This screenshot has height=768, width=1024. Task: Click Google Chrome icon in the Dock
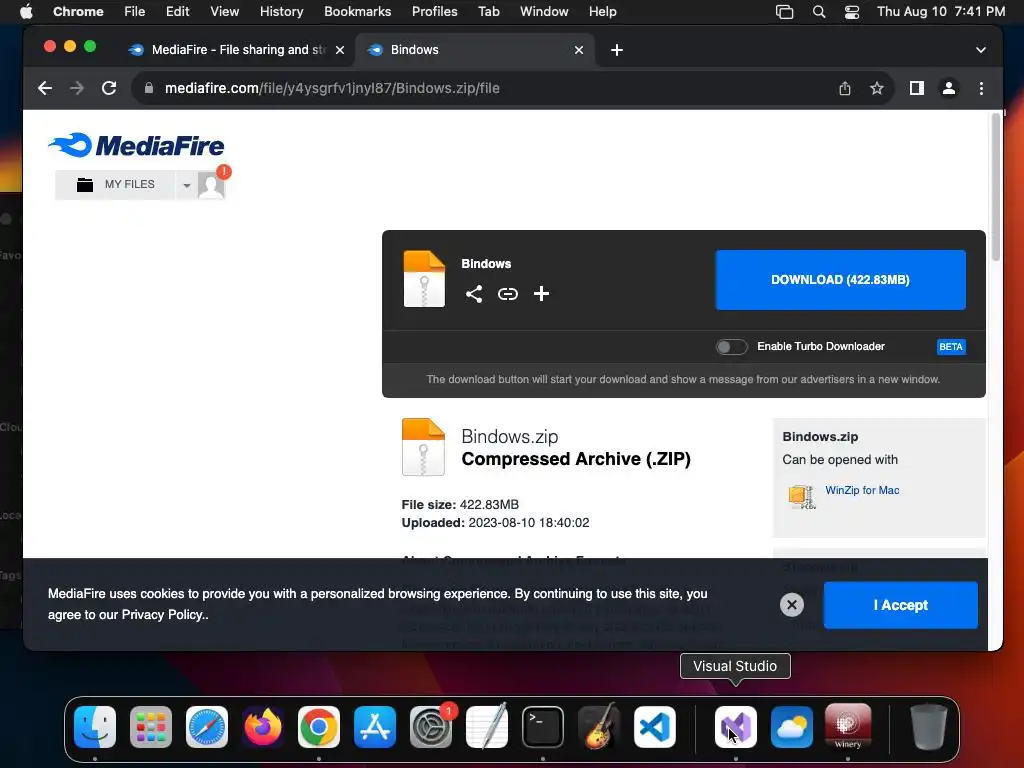click(x=319, y=727)
